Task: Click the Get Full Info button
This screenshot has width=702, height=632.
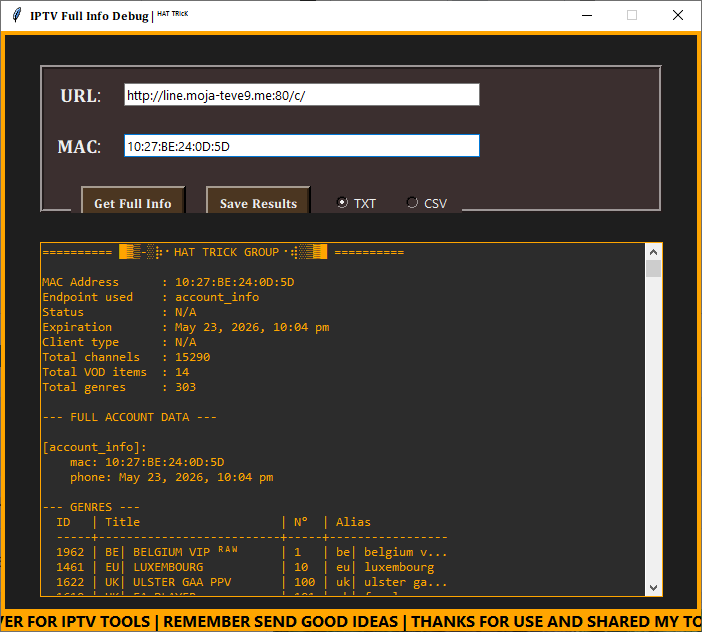Action: 133,201
